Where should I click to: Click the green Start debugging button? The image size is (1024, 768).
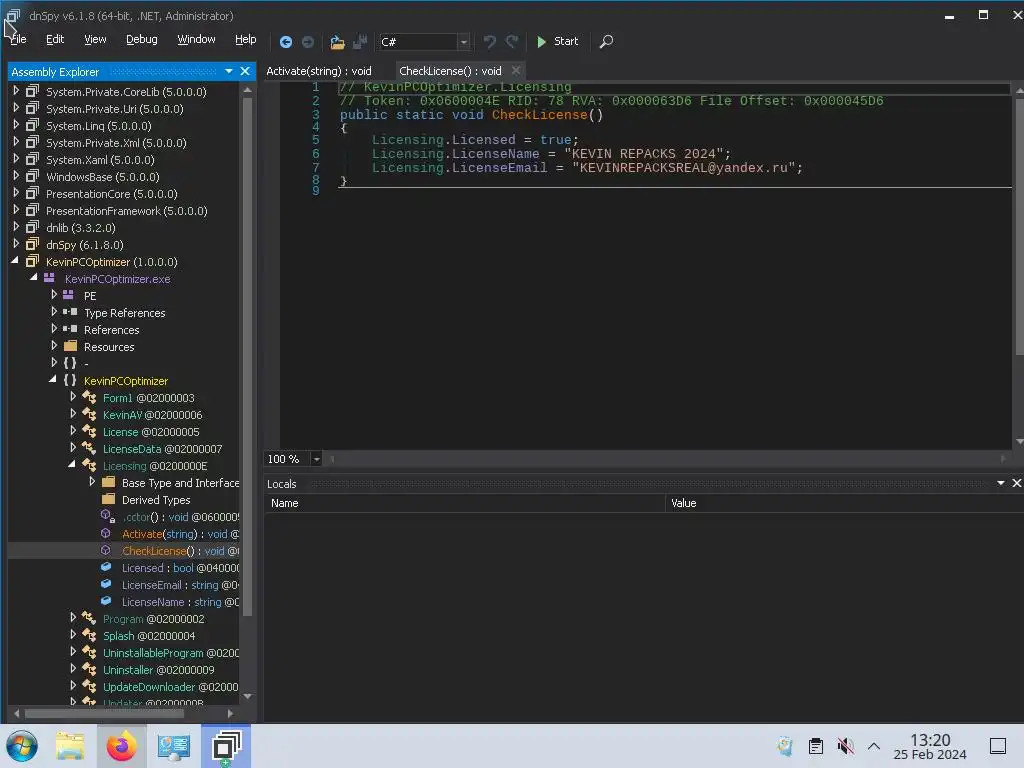[x=557, y=41]
